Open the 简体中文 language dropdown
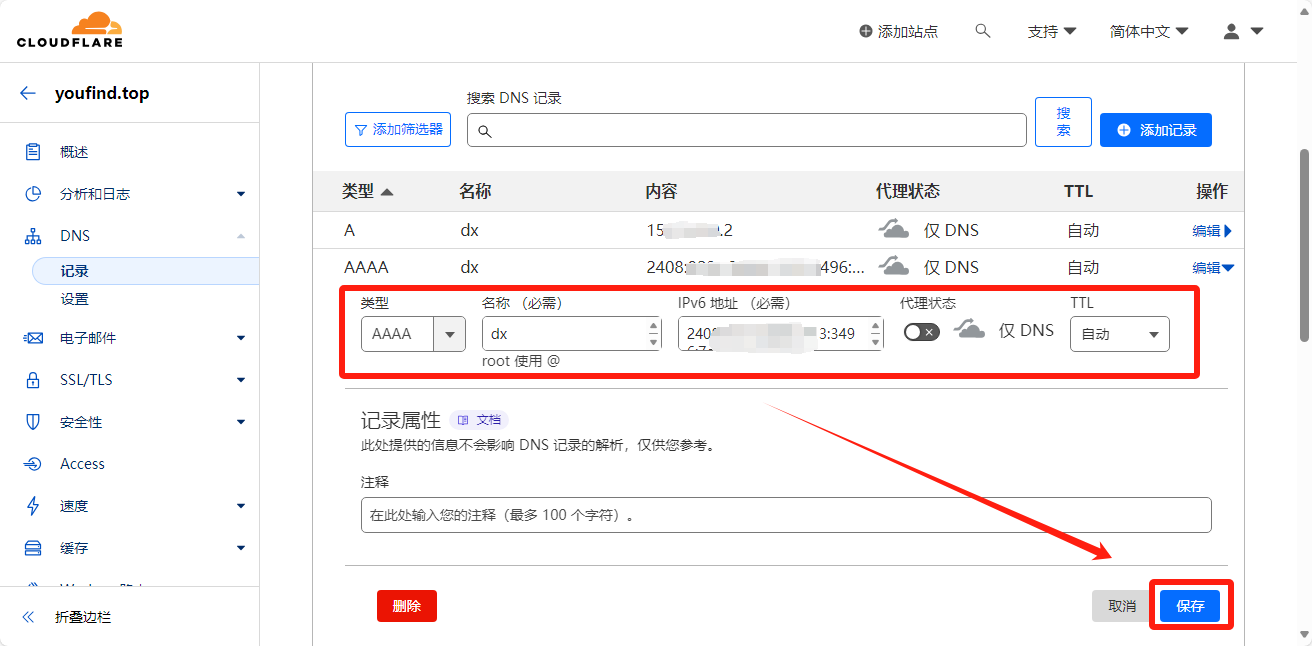 [1149, 31]
